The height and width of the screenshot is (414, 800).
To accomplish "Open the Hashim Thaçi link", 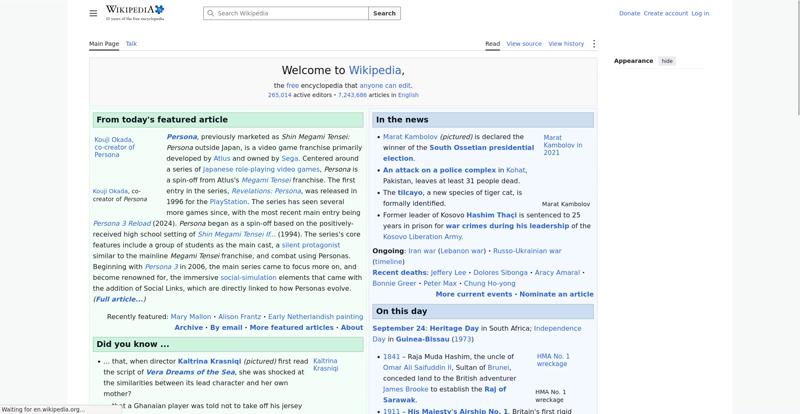I will (491, 215).
